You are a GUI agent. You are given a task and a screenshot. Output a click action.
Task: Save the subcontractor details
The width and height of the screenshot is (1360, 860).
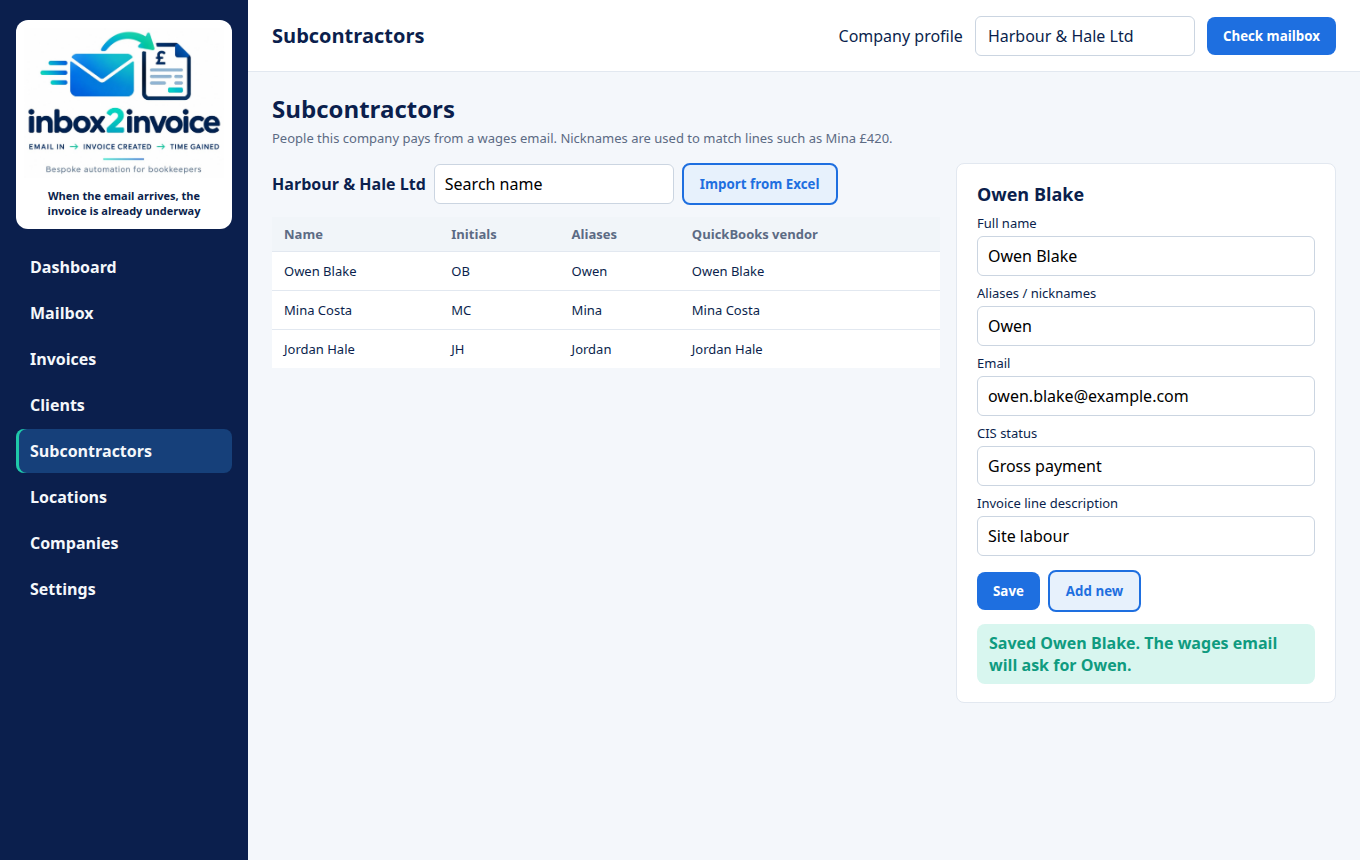coord(1008,591)
